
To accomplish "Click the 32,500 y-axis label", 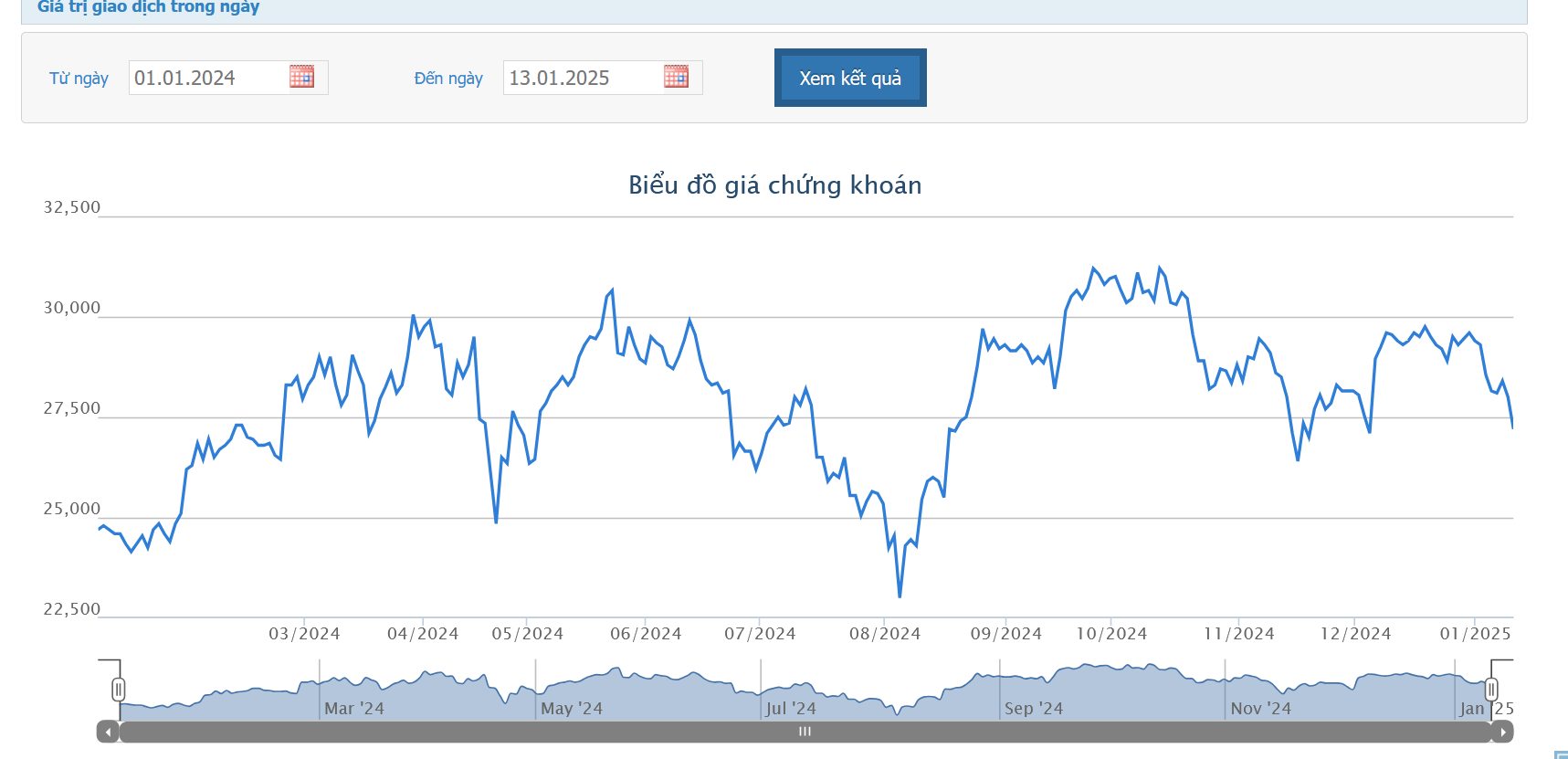I will (72, 207).
